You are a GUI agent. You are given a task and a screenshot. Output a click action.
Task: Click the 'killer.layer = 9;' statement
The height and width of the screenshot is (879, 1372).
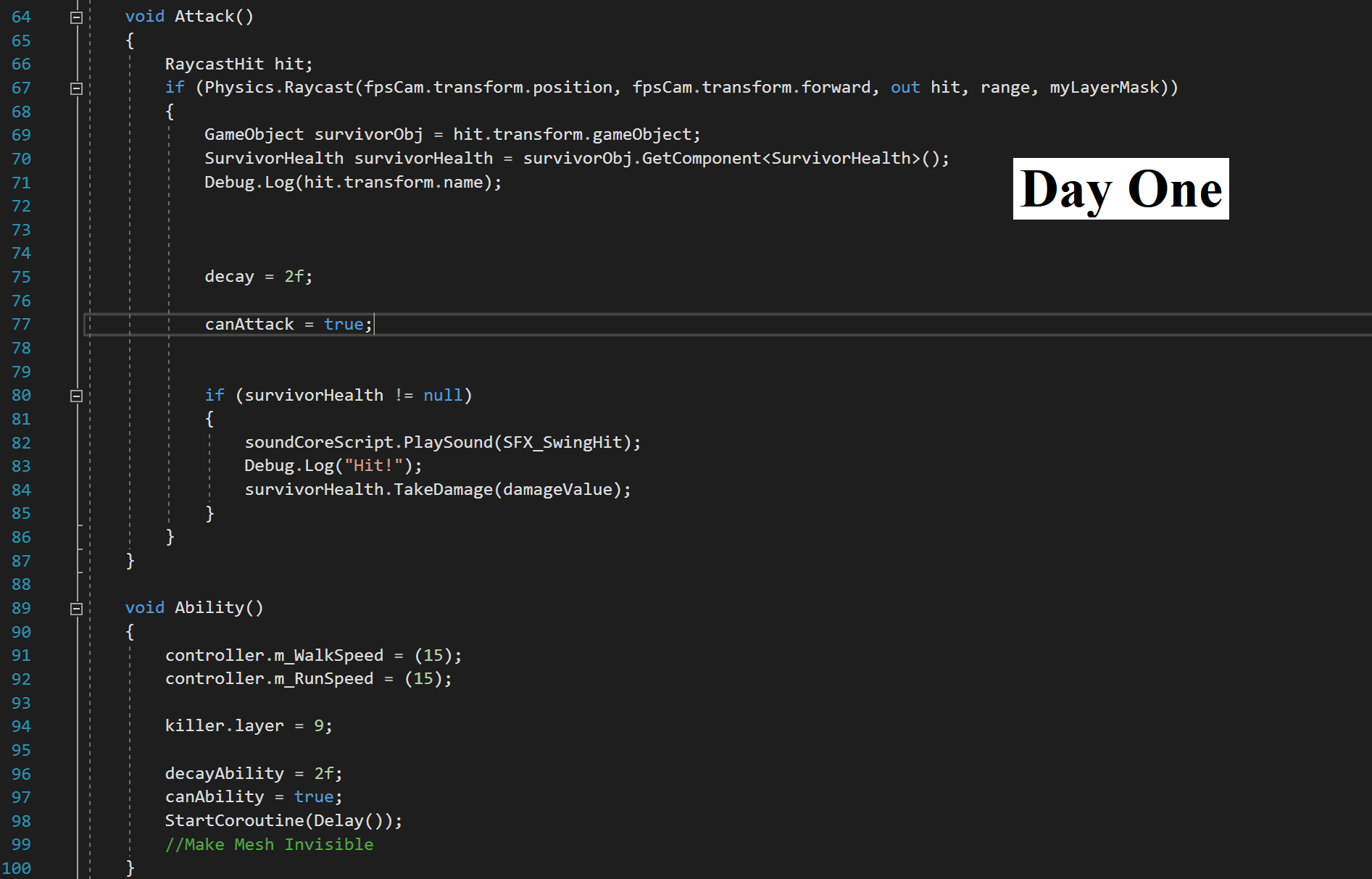249,726
